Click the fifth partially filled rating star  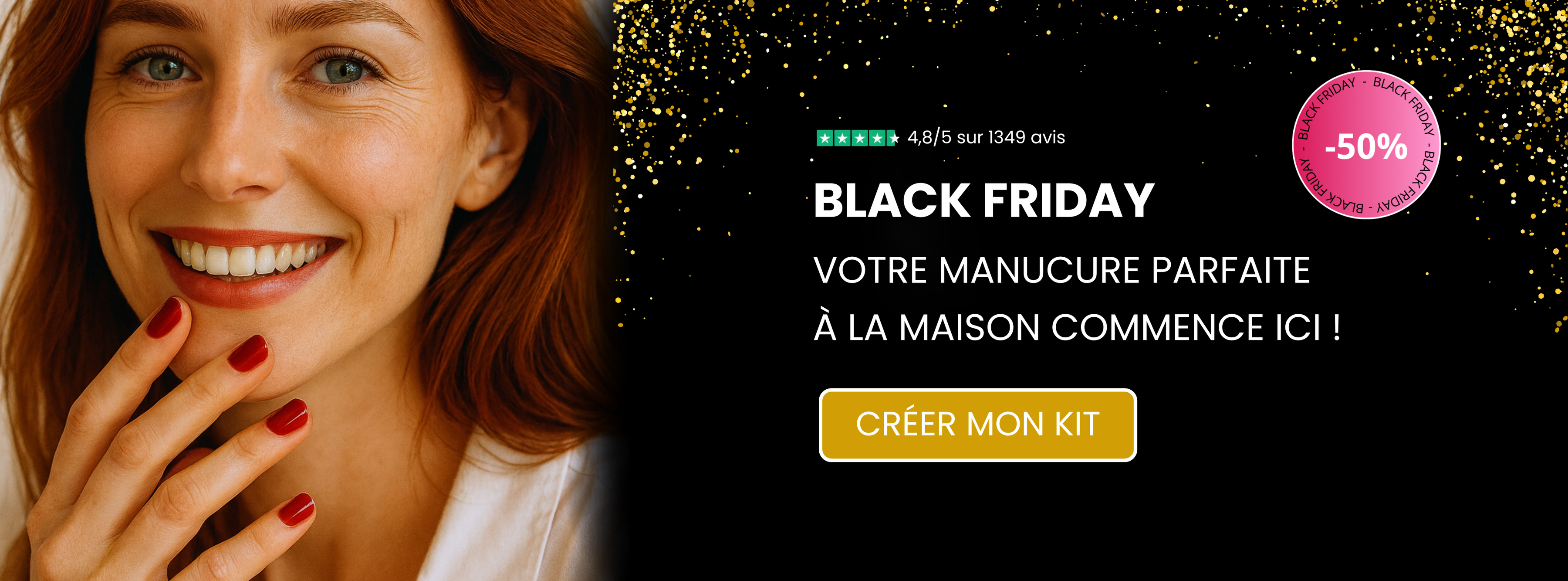click(892, 138)
